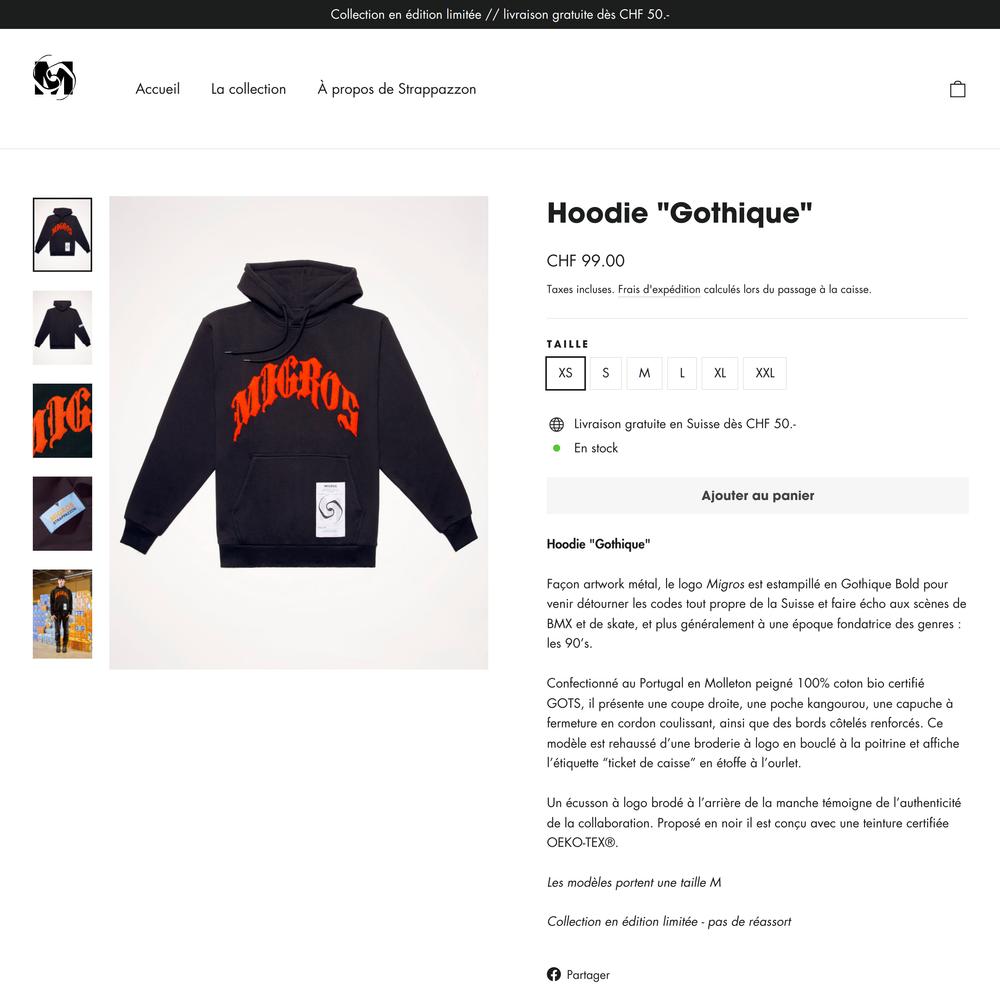Open the shopping cart bag icon
The image size is (1000, 1000).
tap(957, 89)
